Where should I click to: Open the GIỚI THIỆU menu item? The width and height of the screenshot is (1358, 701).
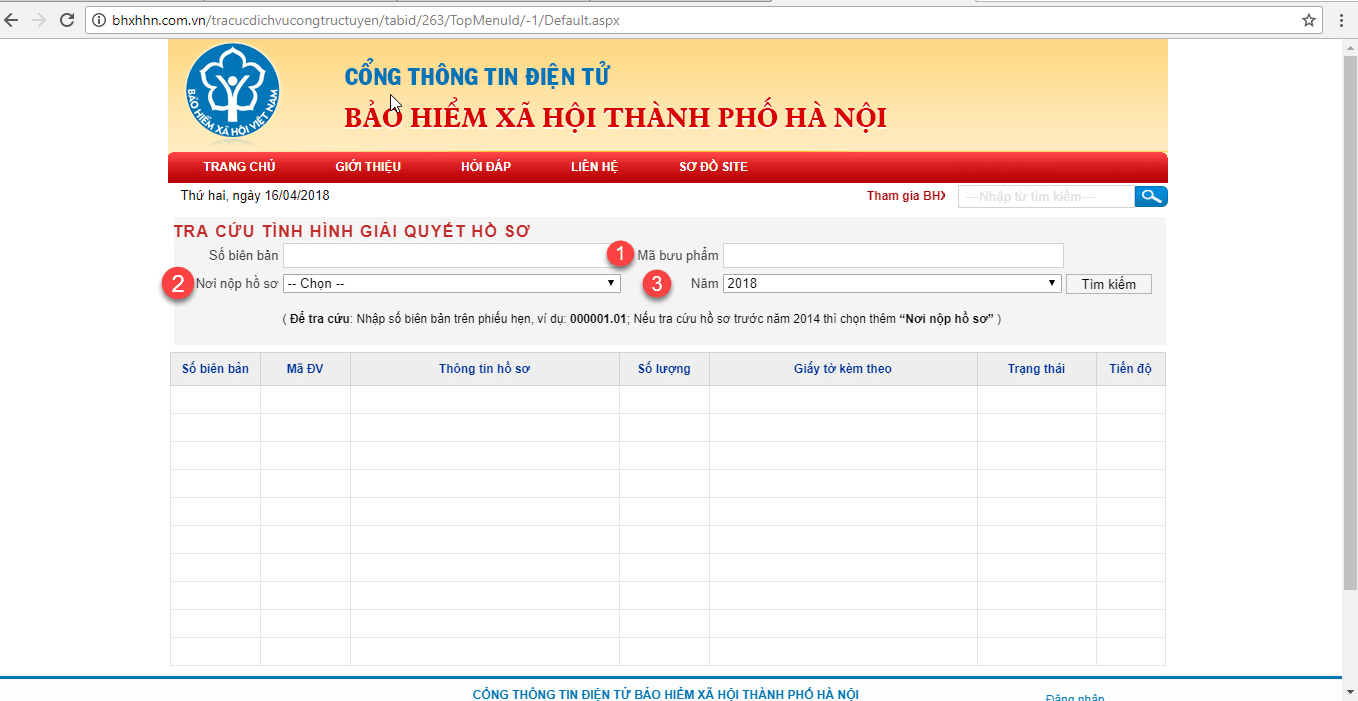pos(368,167)
